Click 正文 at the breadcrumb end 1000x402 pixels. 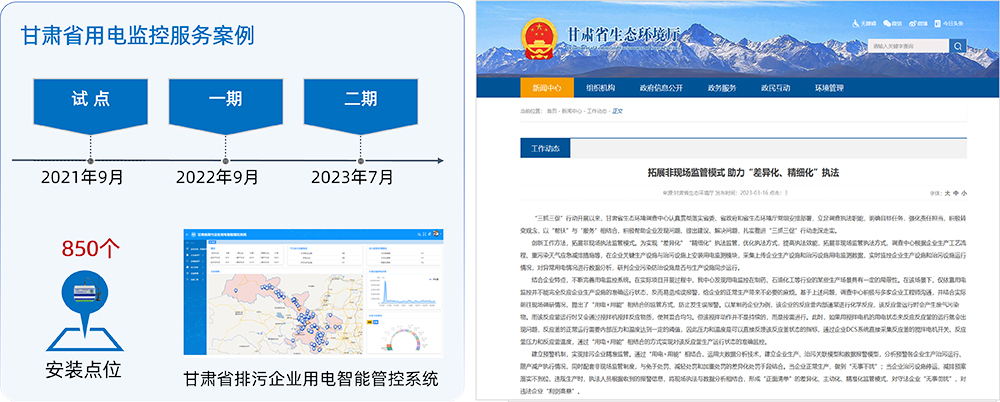pos(617,111)
